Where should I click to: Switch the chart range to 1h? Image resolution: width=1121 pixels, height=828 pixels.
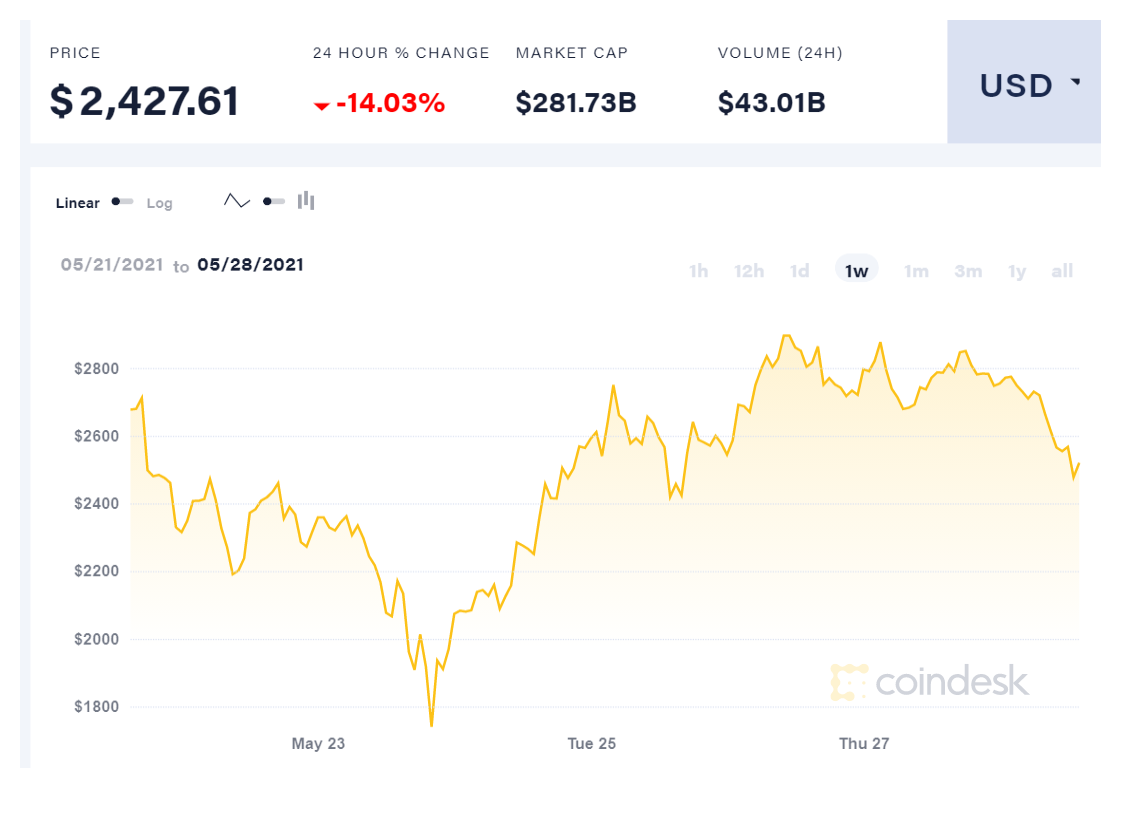(x=698, y=271)
